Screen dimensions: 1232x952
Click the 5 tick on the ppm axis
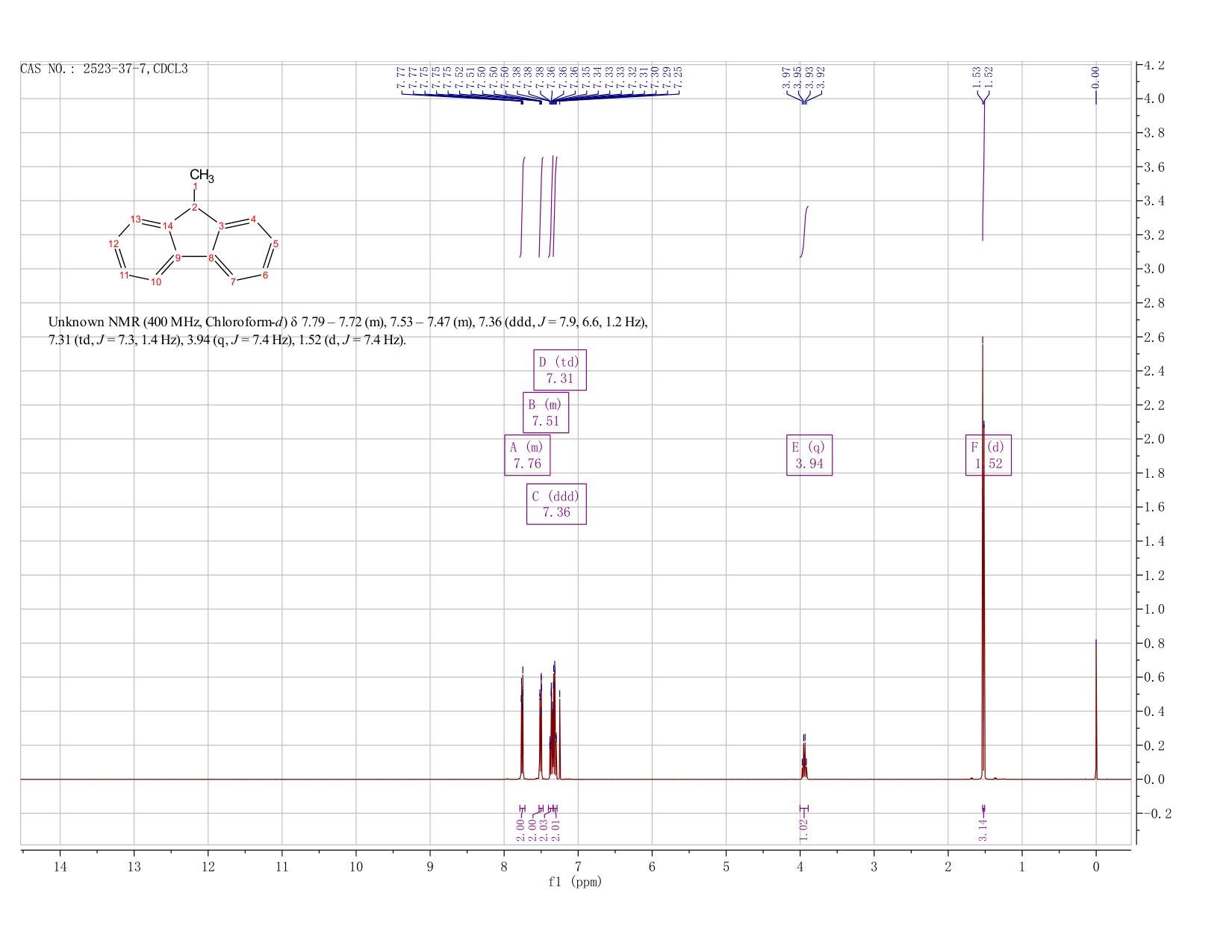[x=726, y=867]
